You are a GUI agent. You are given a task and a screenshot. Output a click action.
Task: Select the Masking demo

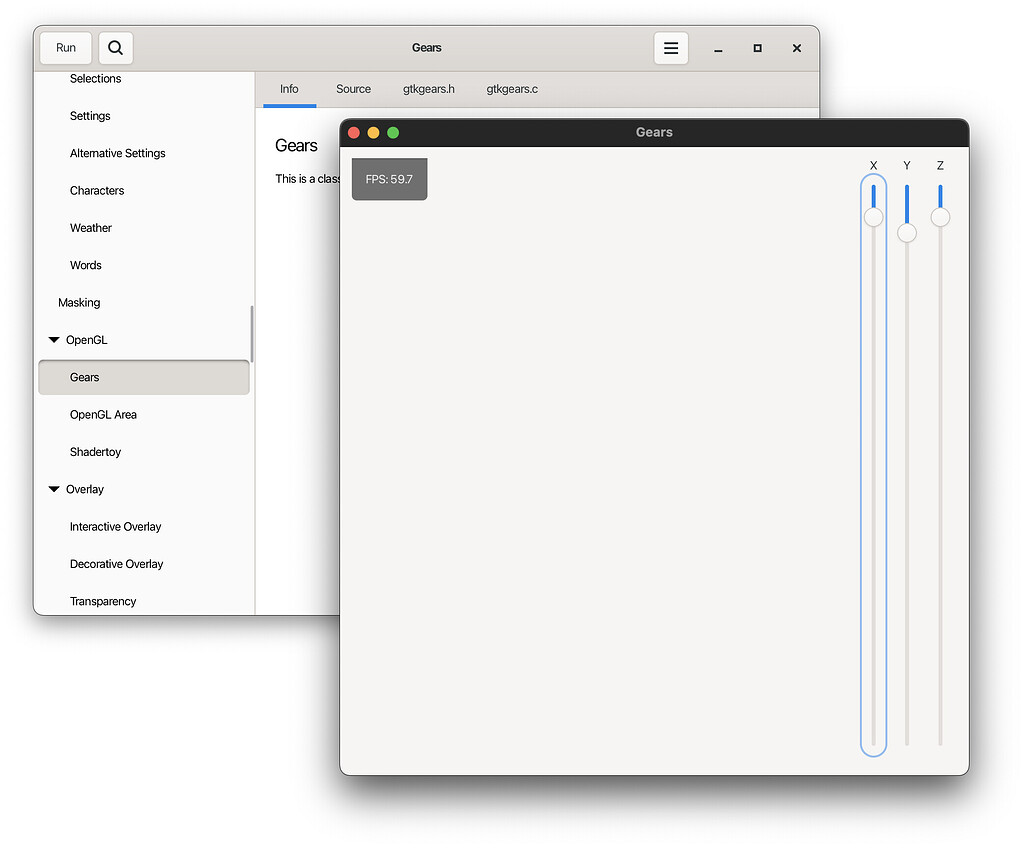(x=79, y=302)
